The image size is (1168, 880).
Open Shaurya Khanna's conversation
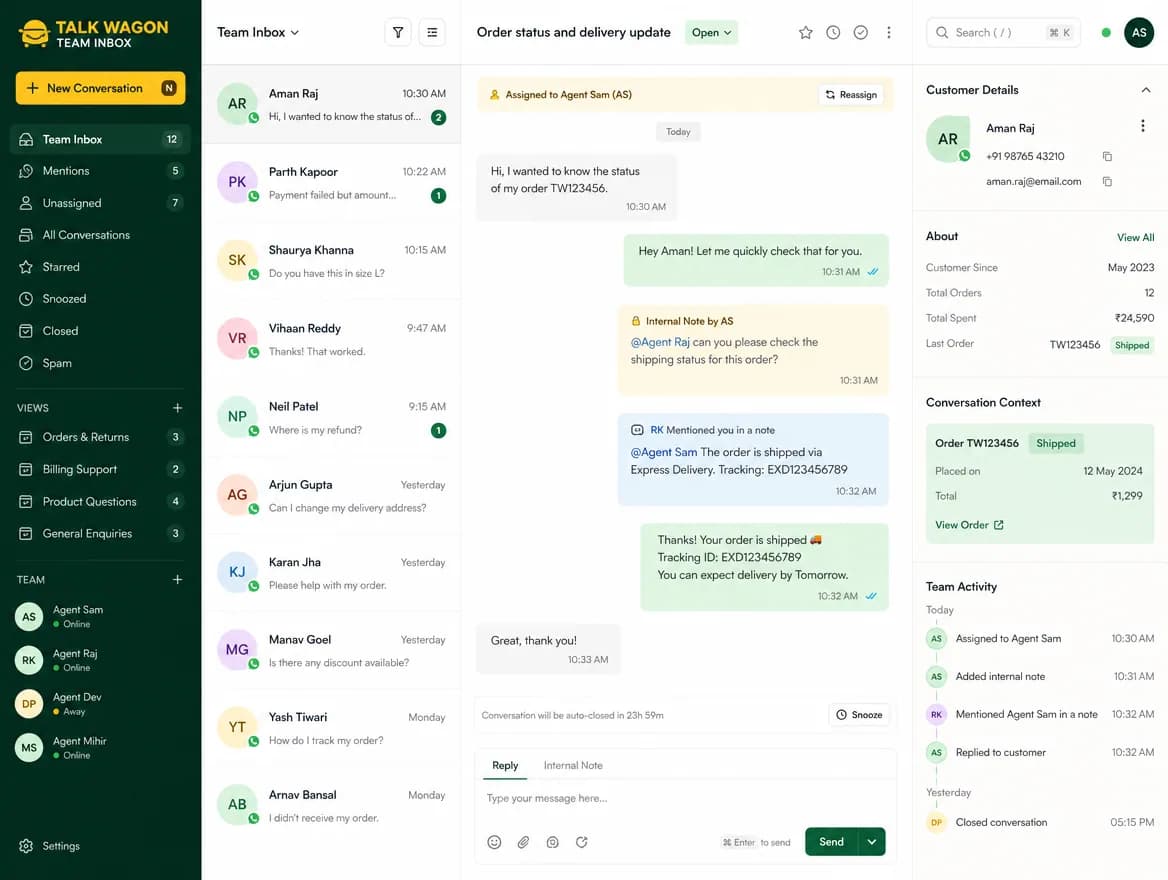[331, 262]
